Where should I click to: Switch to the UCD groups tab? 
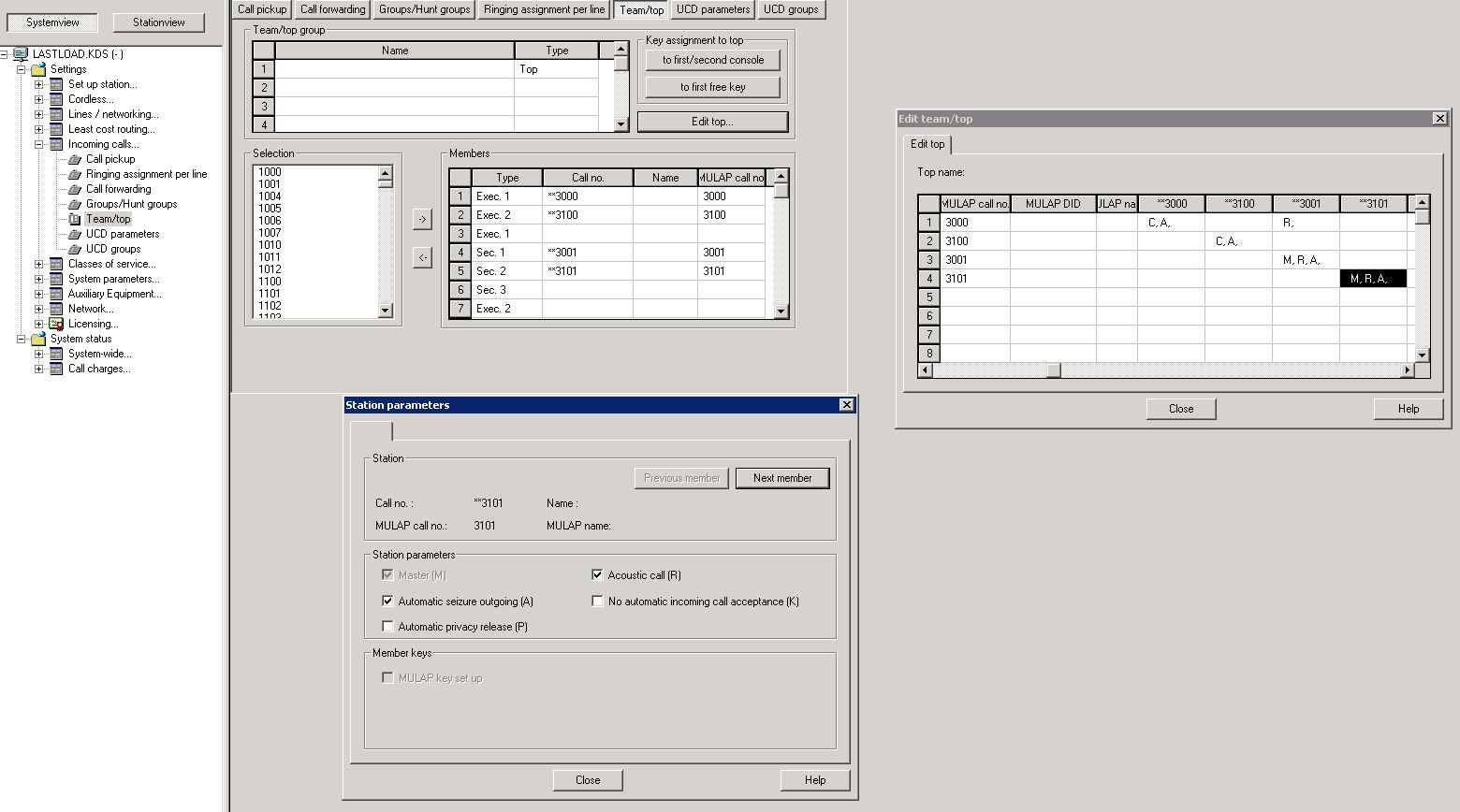pos(791,9)
